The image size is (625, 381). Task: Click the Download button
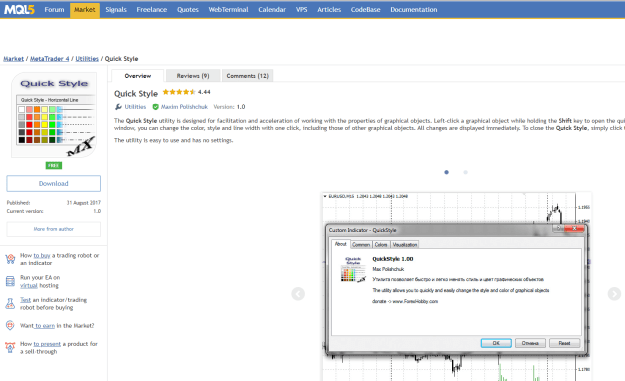pos(53,183)
